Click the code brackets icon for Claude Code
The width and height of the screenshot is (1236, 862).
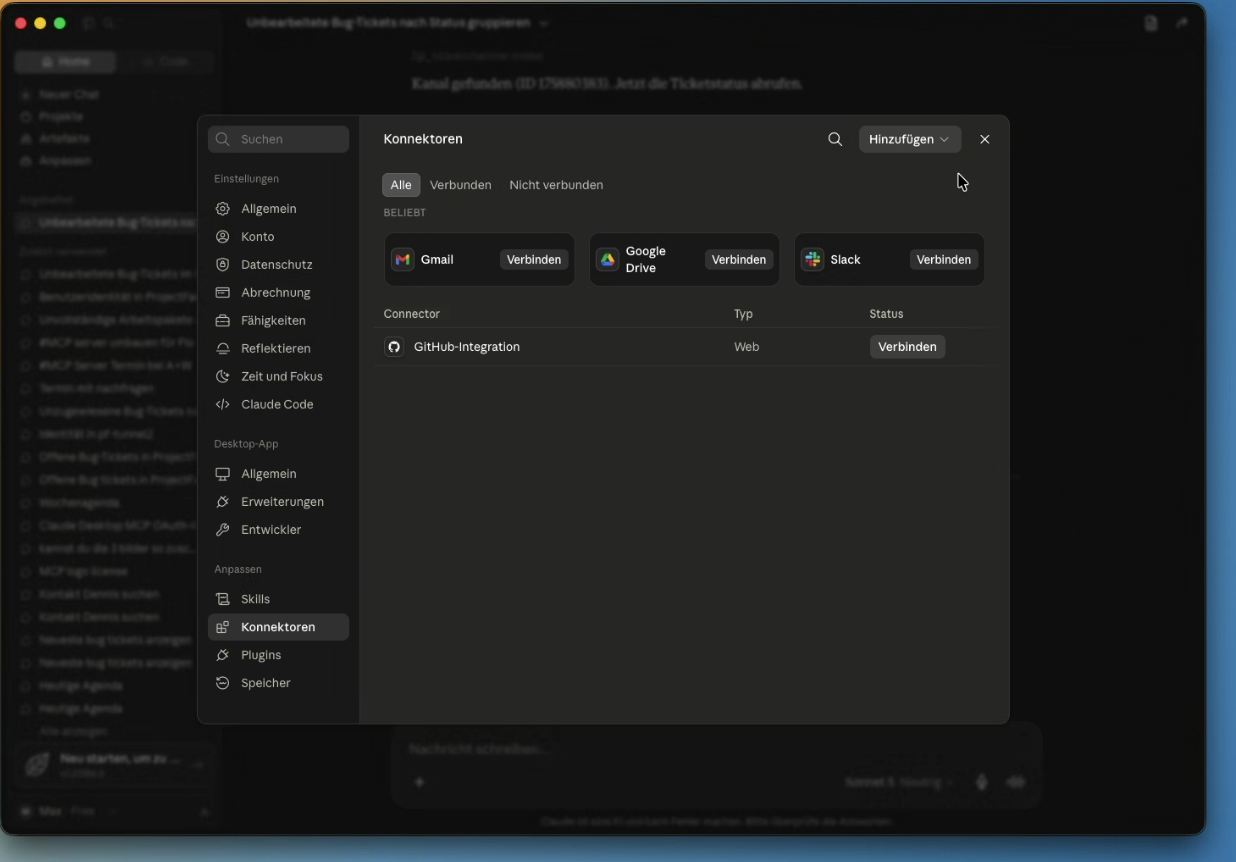223,405
